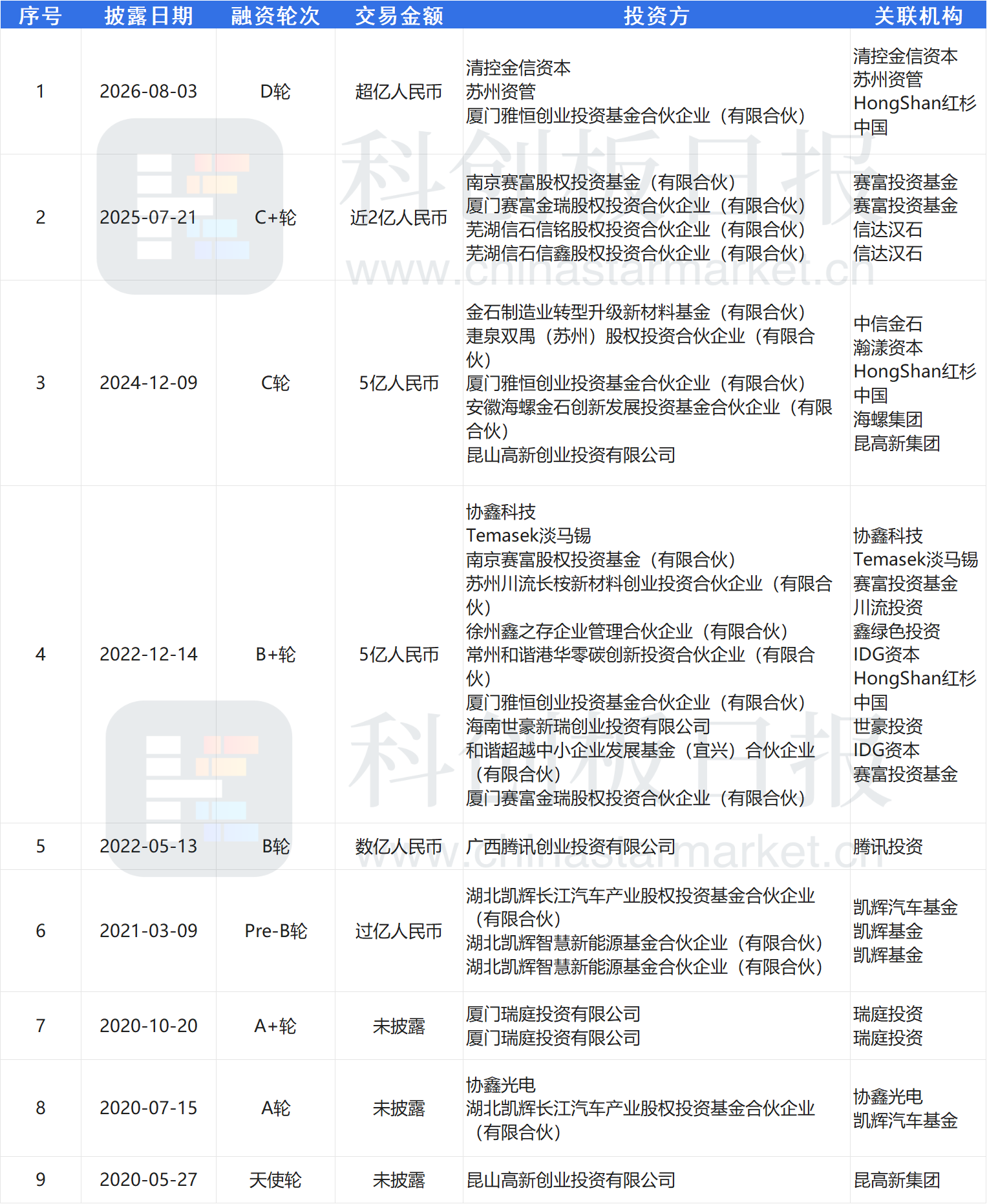Select 未披露 in the A+轮 row
This screenshot has width=987, height=1204.
pos(399,1026)
